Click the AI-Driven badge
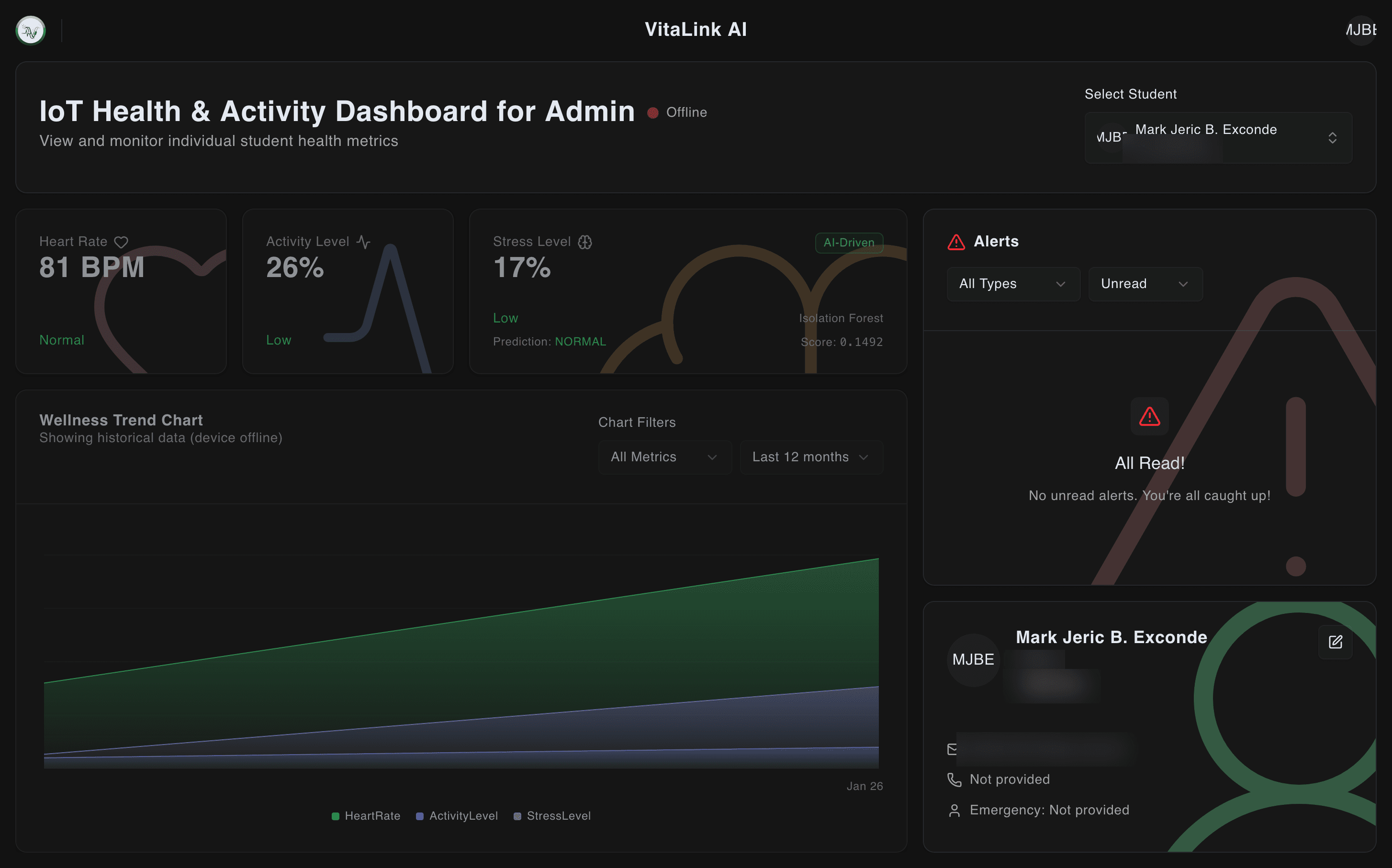 click(849, 243)
